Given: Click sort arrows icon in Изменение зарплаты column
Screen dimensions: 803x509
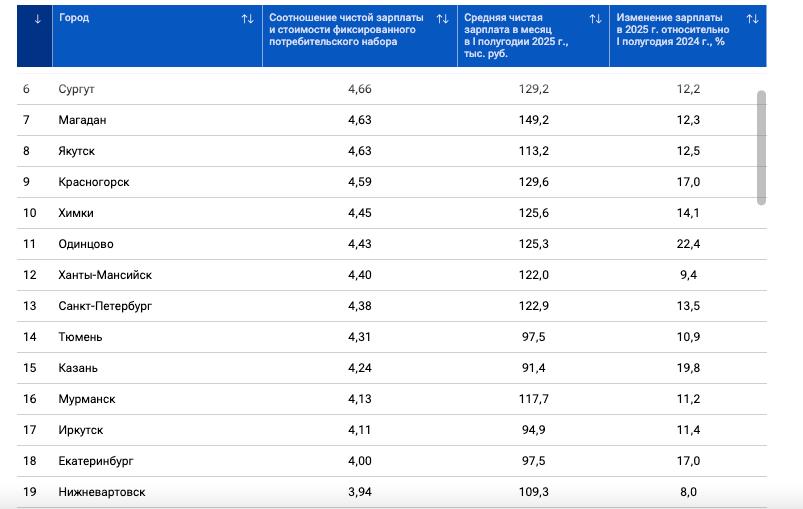Looking at the screenshot, I should pos(752,19).
